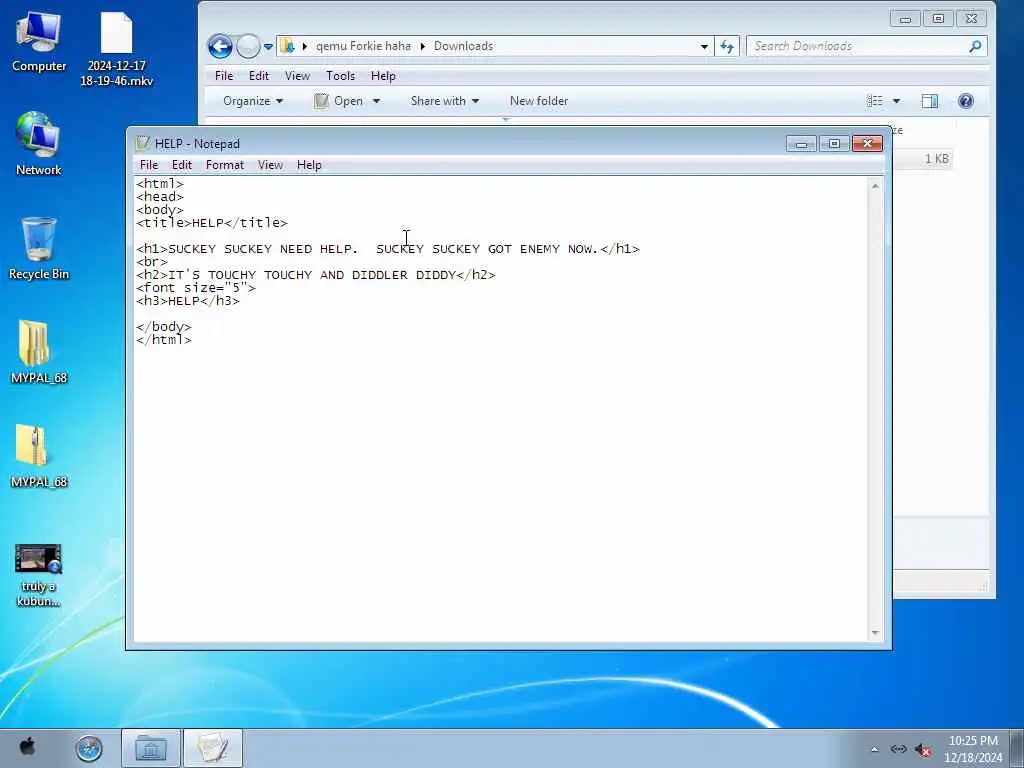Screen dimensions: 1024x768
Task: Expand the address bar history dropdown
Action: click(704, 46)
